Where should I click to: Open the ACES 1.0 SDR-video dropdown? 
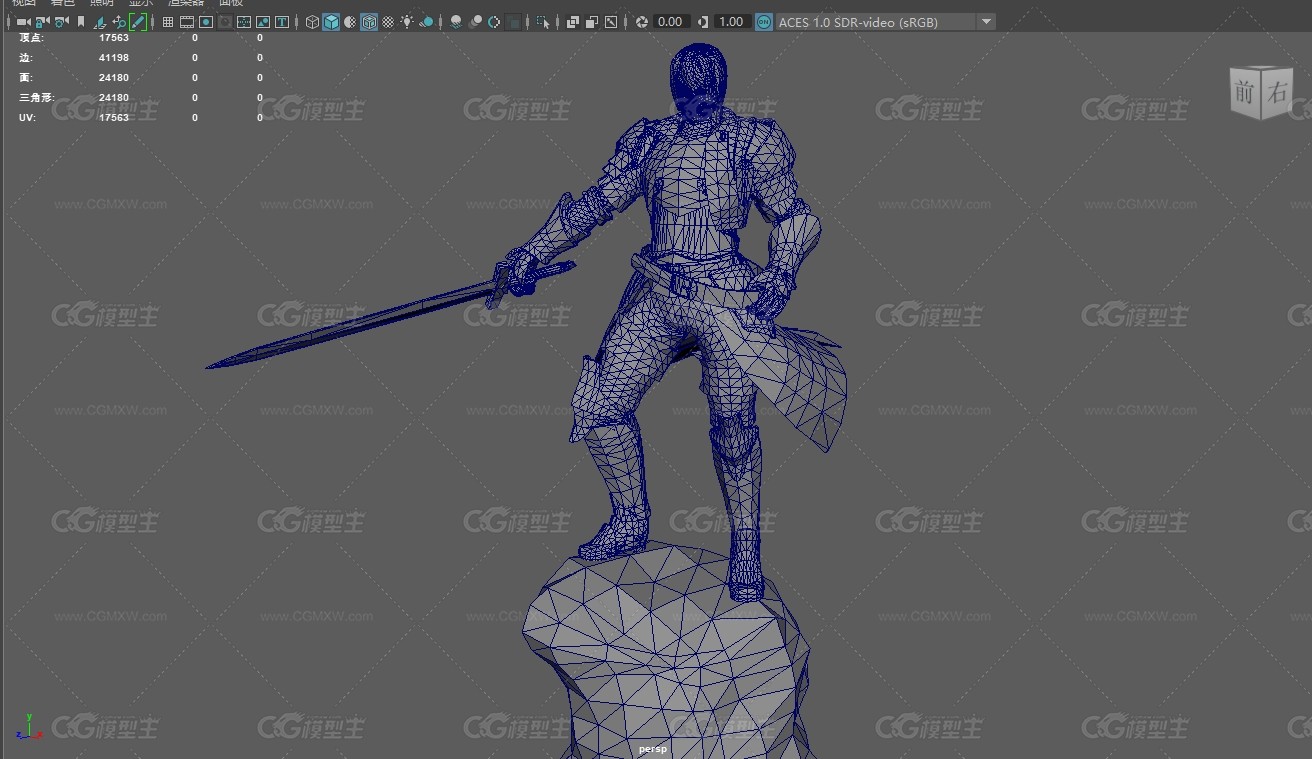pyautogui.click(x=886, y=22)
